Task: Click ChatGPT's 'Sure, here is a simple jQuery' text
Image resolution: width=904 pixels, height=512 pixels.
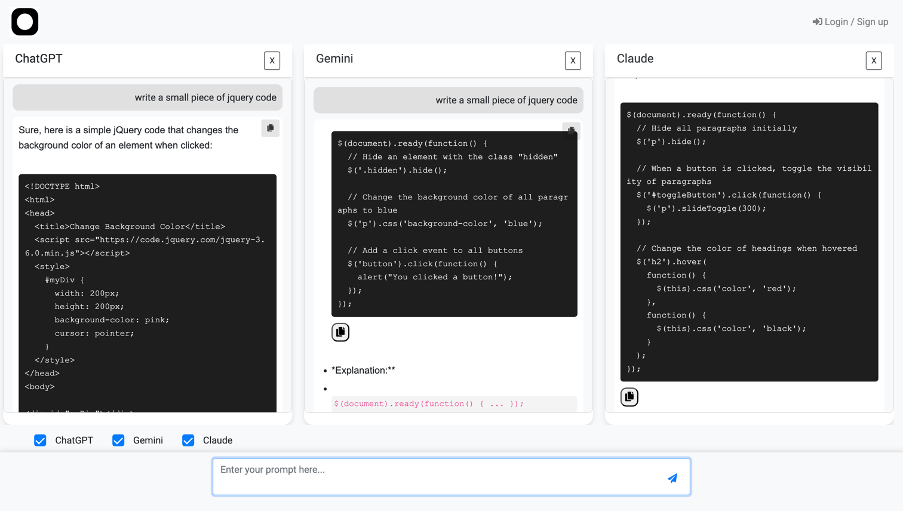Action: coord(129,138)
